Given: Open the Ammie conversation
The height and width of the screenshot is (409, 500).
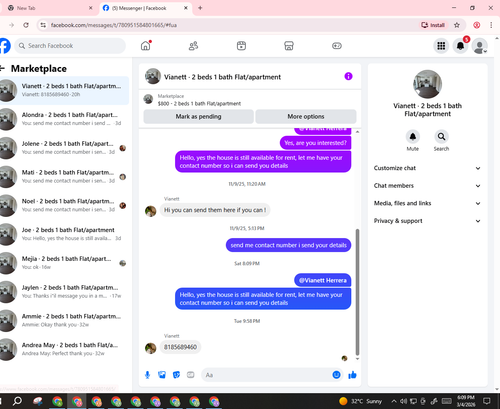Looking at the screenshot, I should coord(64,320).
